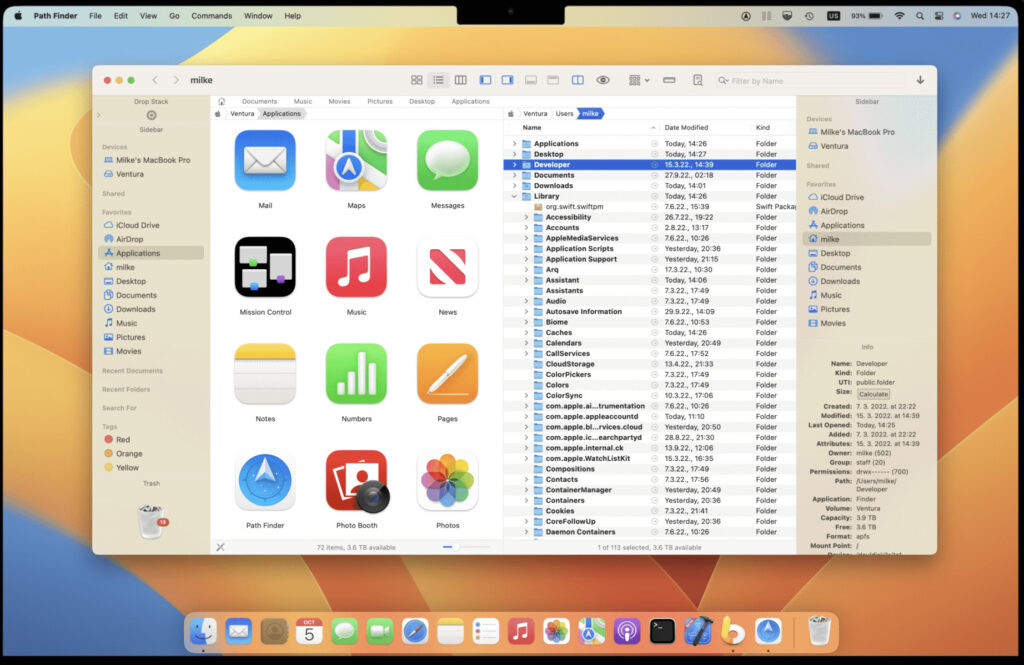Toggle the left sidebar pane visibility
This screenshot has width=1024, height=665.
(486, 80)
